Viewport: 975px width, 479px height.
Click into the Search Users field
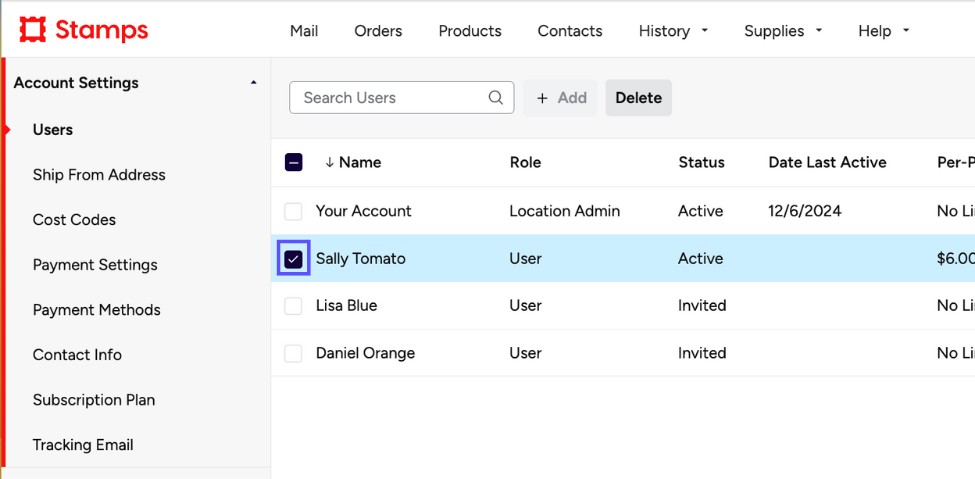point(390,98)
